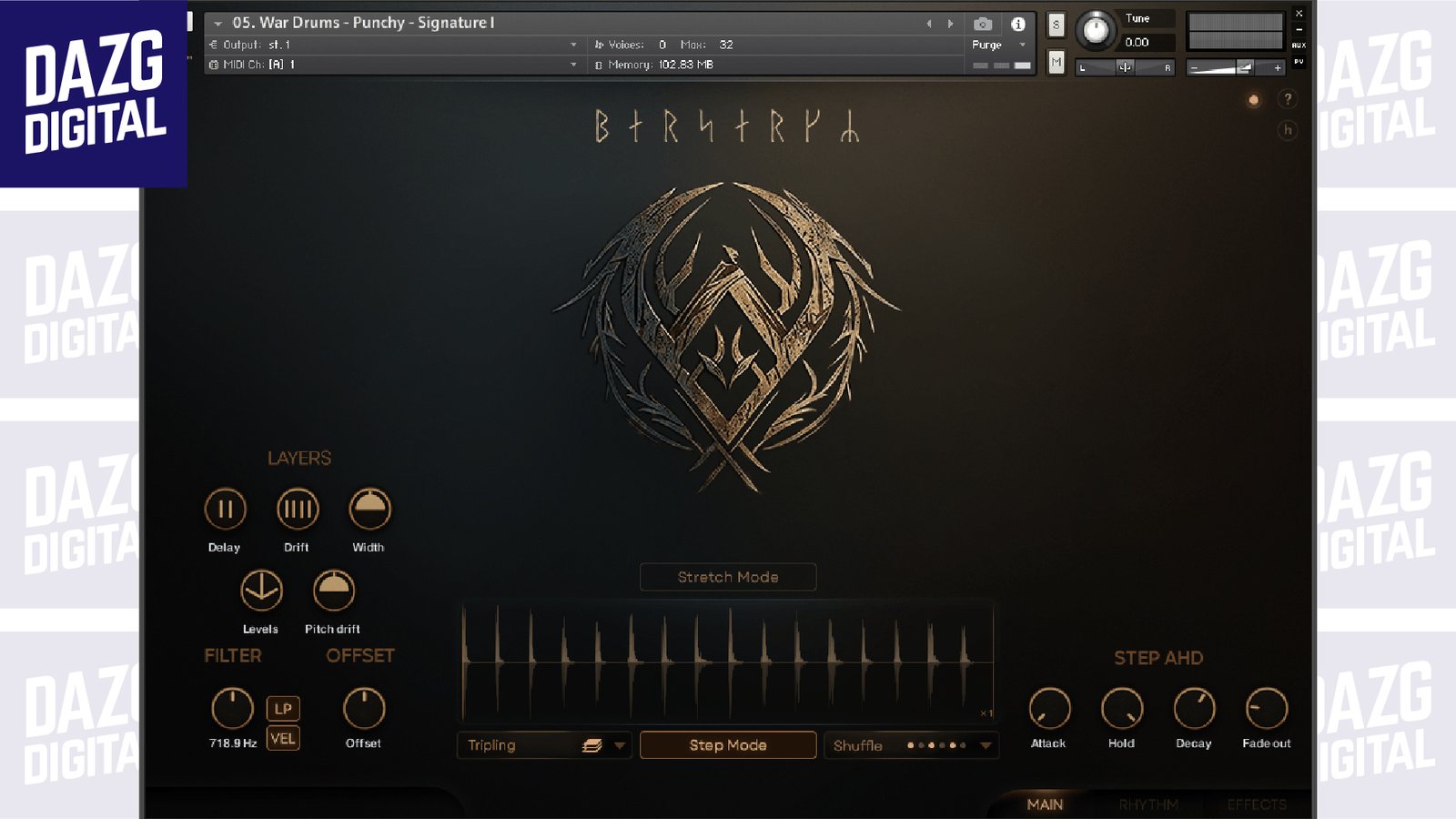Click the instrument name War Drums Punchy
The width and height of the screenshot is (1456, 819).
363,23
